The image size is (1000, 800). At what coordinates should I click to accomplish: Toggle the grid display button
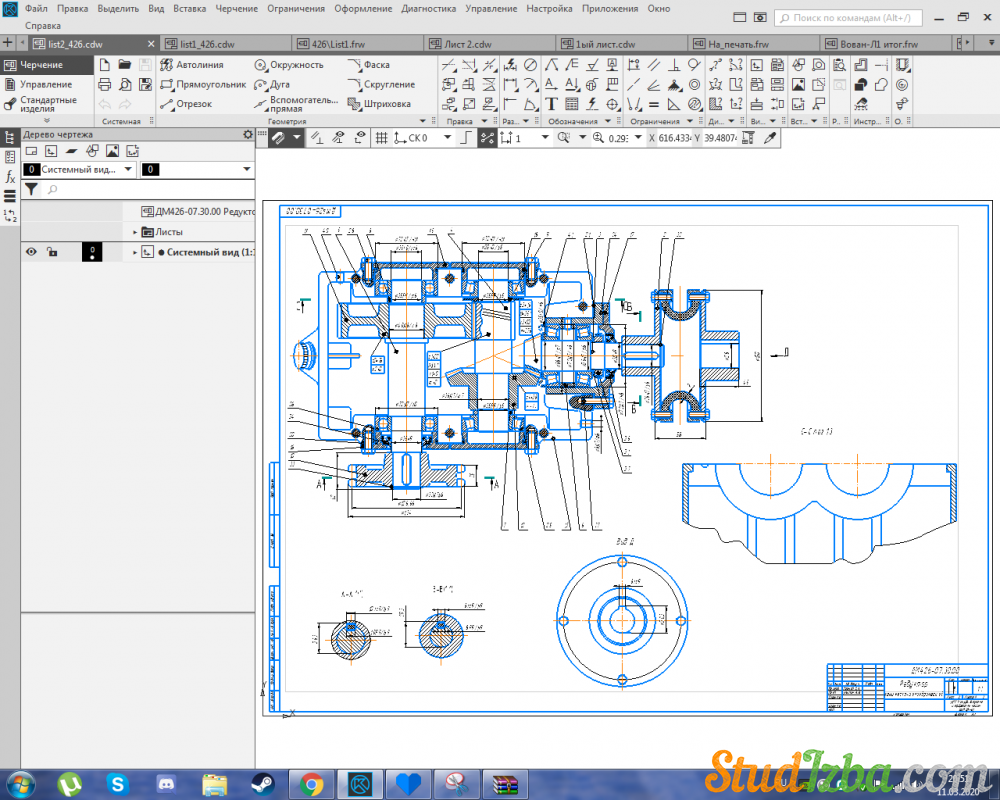[381, 138]
